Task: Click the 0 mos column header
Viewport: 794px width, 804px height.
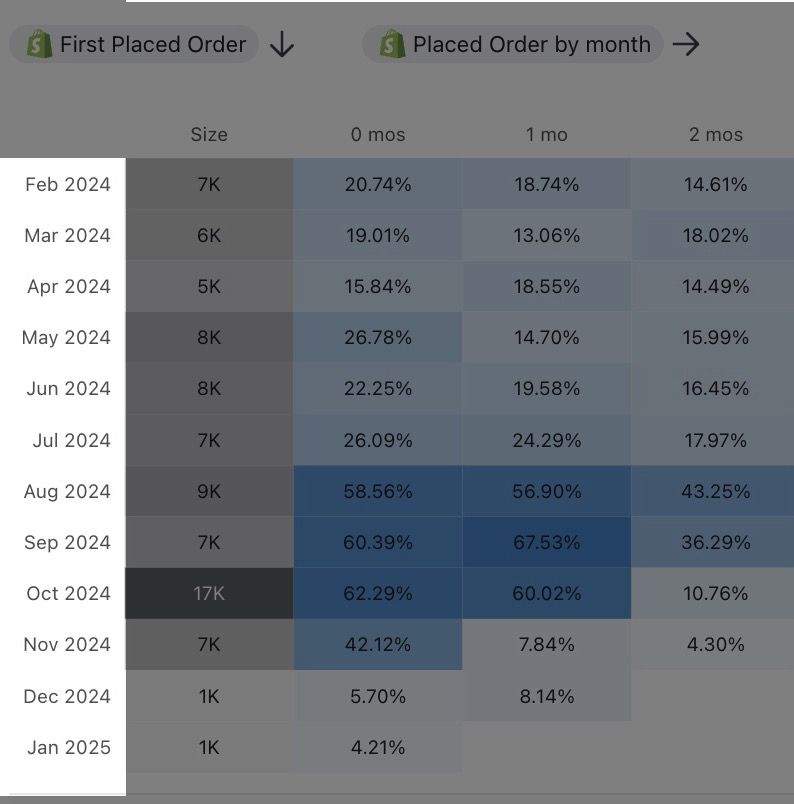Action: pyautogui.click(x=378, y=134)
